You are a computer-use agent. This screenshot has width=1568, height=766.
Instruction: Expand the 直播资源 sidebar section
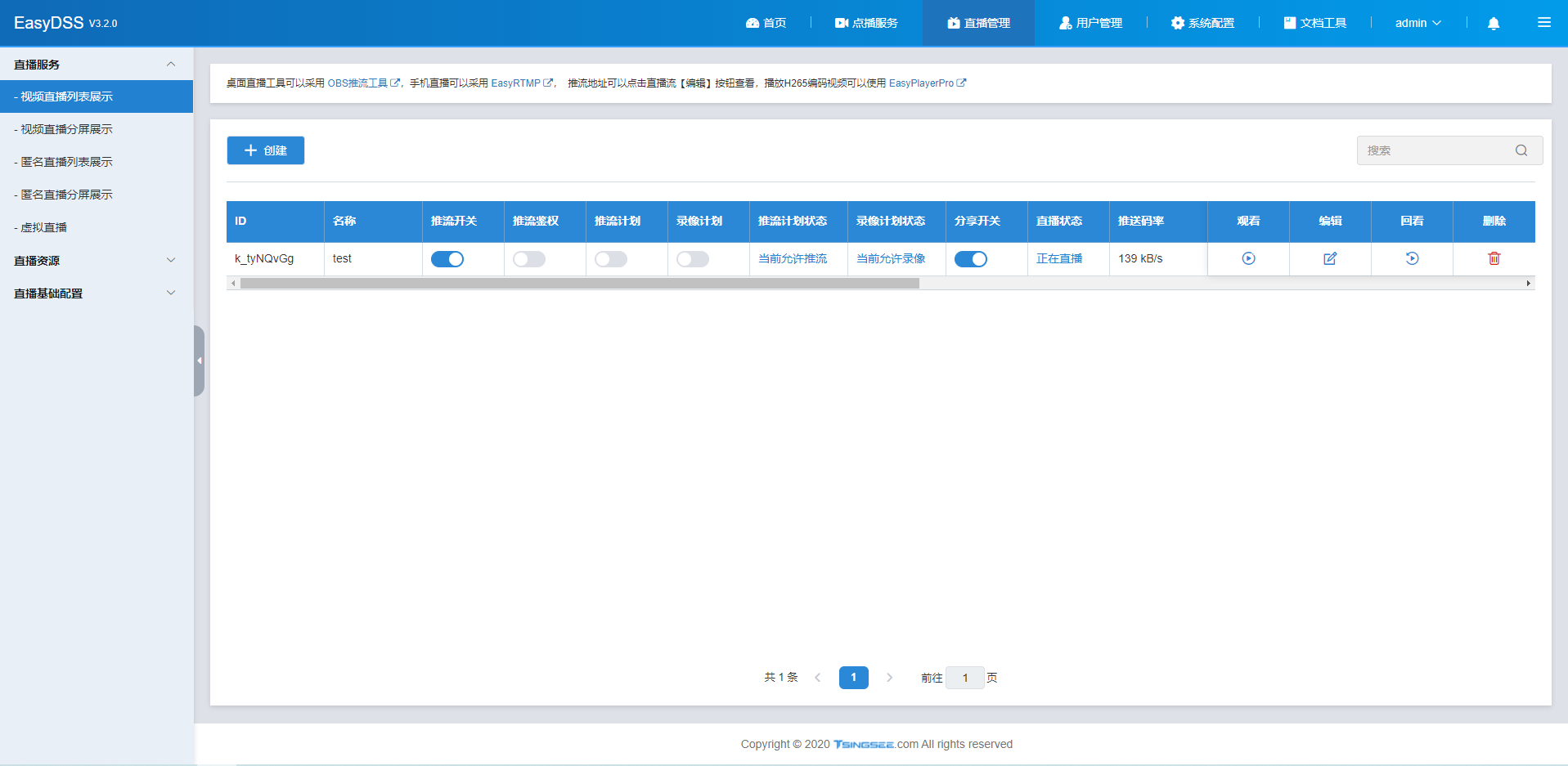[97, 261]
